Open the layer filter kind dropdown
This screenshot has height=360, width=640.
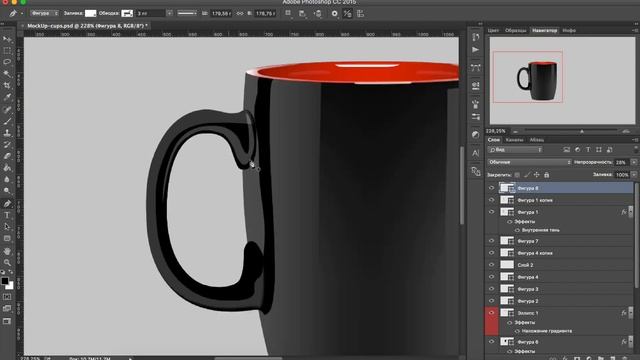coord(515,150)
